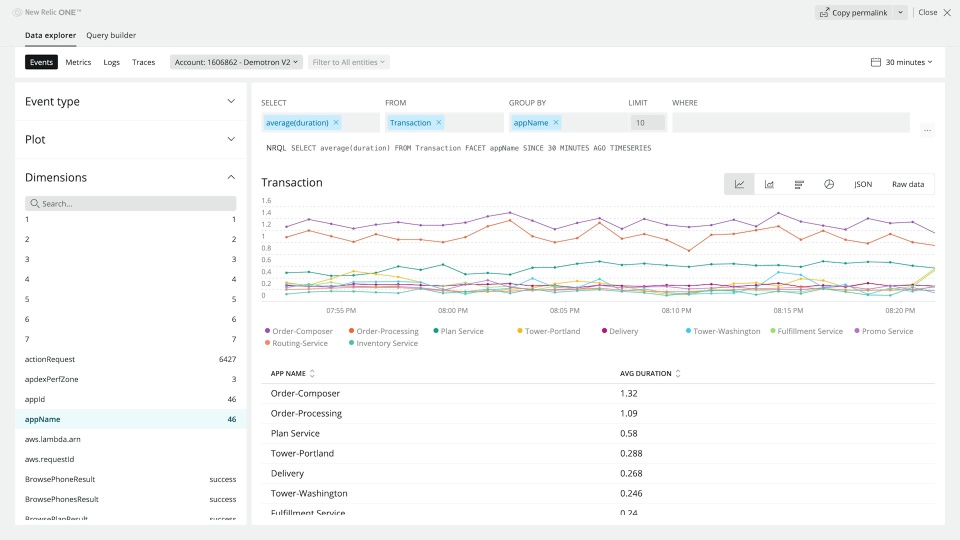Click the Tower-Washington table row
The width and height of the screenshot is (960, 540).
(x=598, y=493)
